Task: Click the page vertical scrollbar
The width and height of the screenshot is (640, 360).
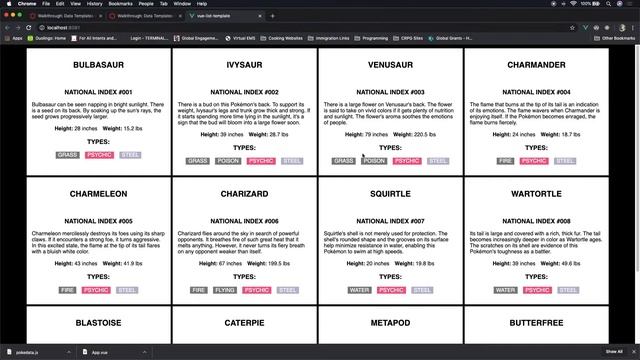Action: pos(637,159)
